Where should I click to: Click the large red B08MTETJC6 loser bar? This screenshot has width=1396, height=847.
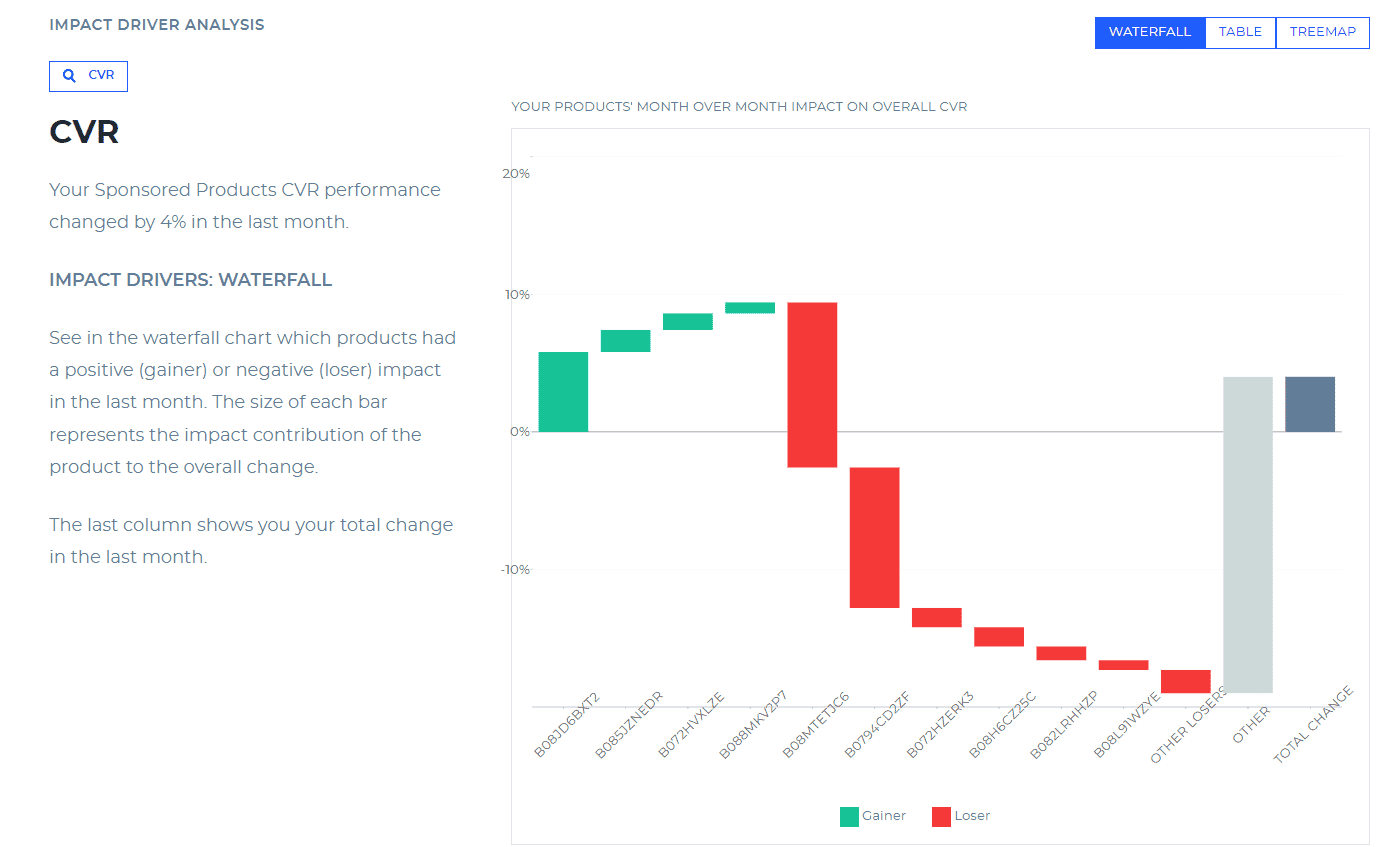(x=812, y=385)
